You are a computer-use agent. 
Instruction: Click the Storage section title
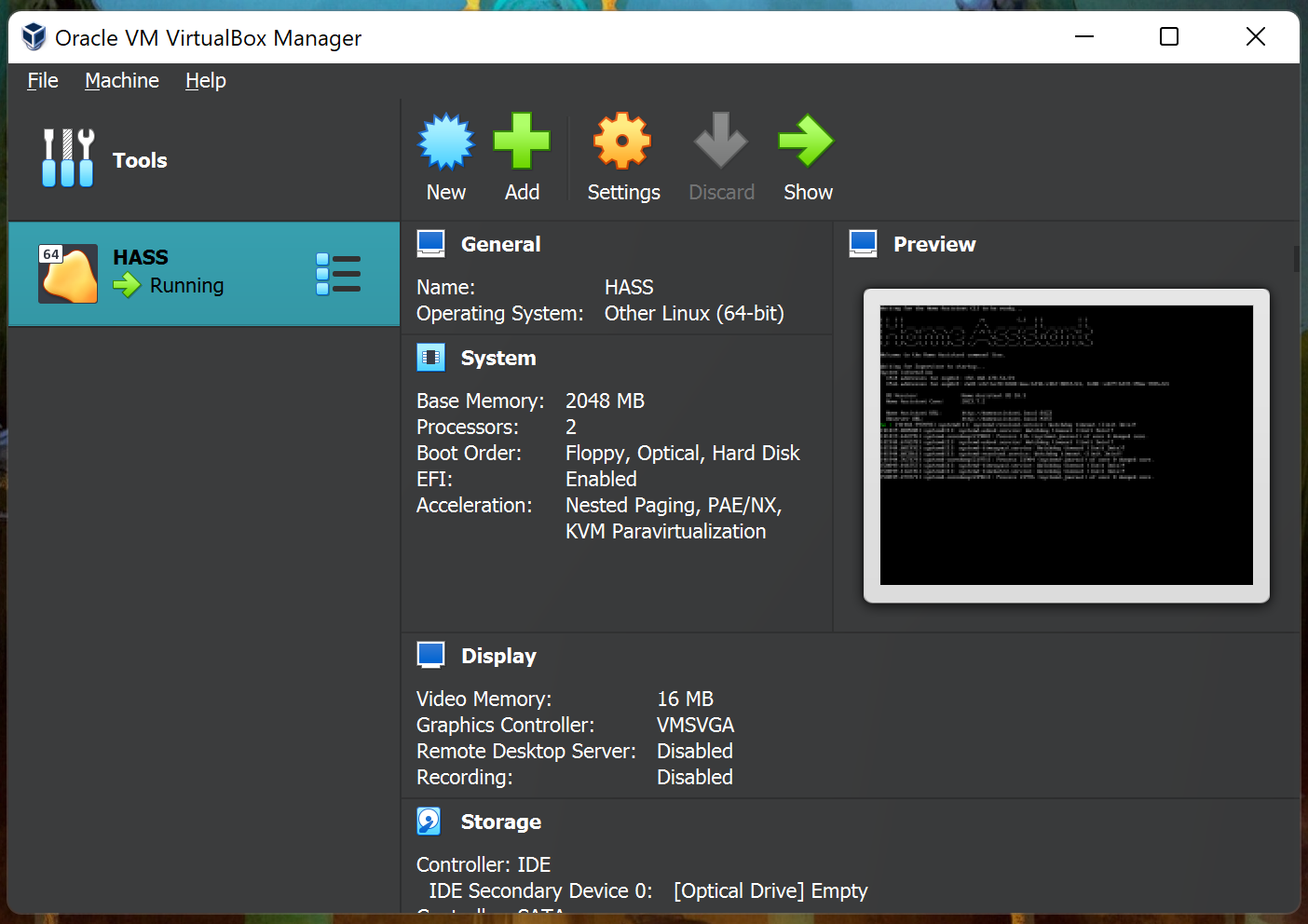tap(501, 822)
